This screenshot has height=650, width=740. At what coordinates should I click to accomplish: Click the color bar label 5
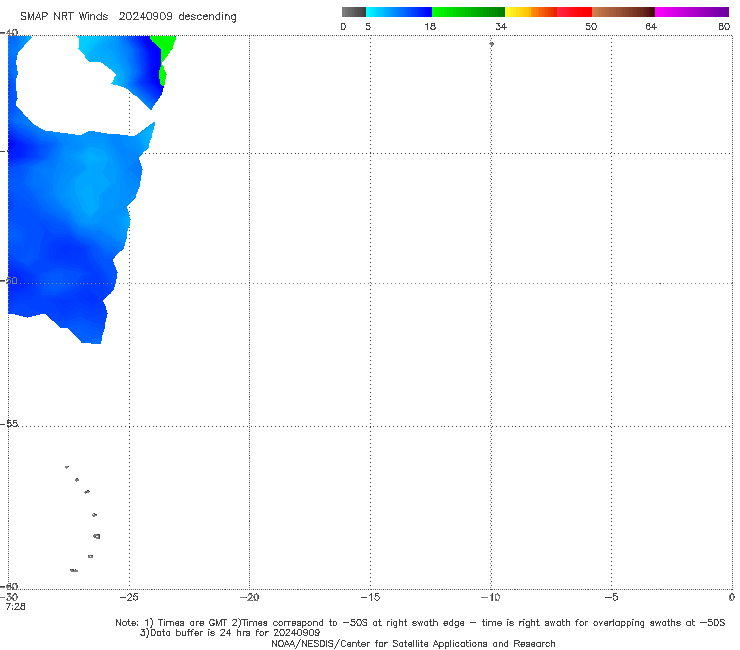(368, 27)
